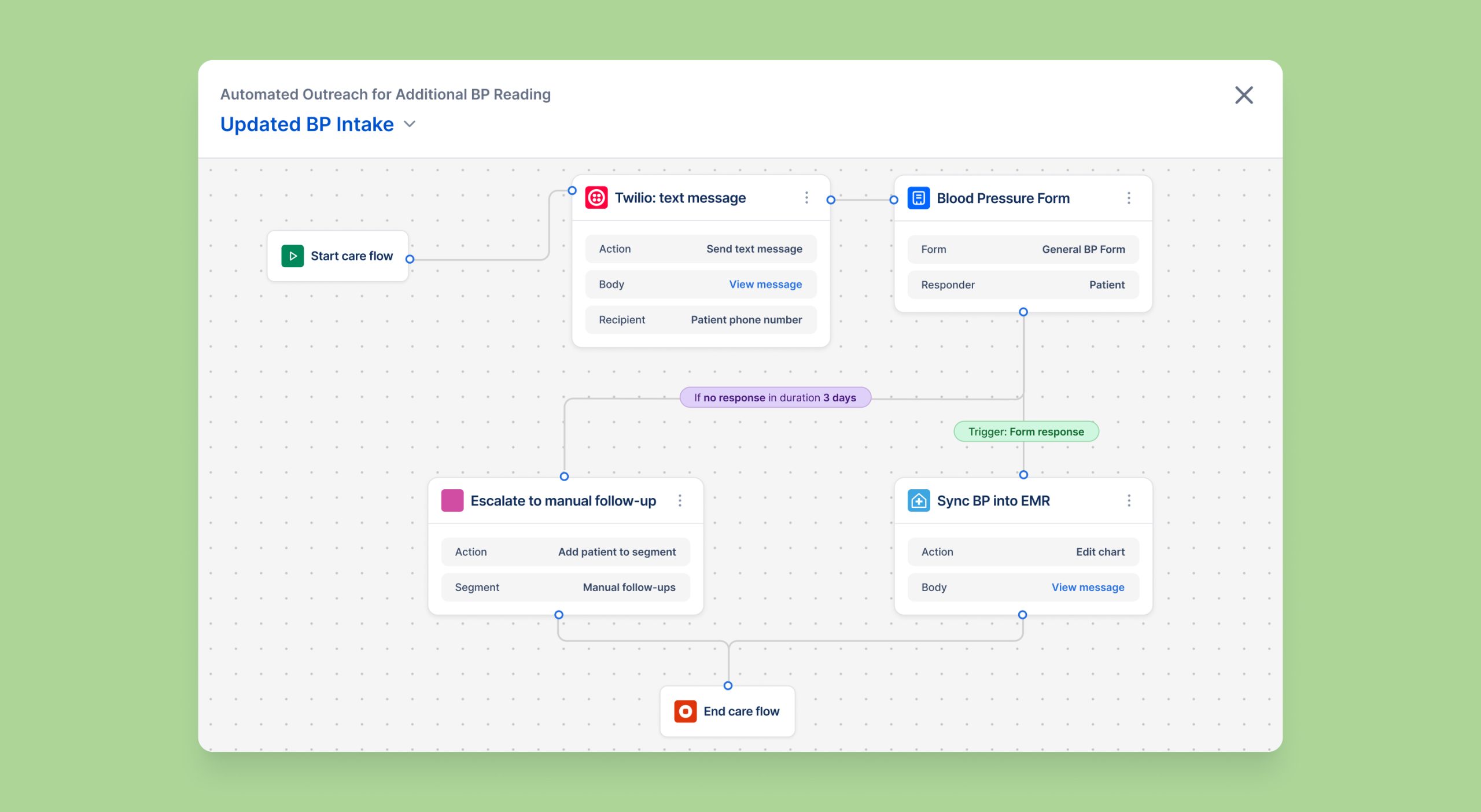Click the Blood Pressure Form bottom connector
The height and width of the screenshot is (812, 1481).
tap(1023, 312)
